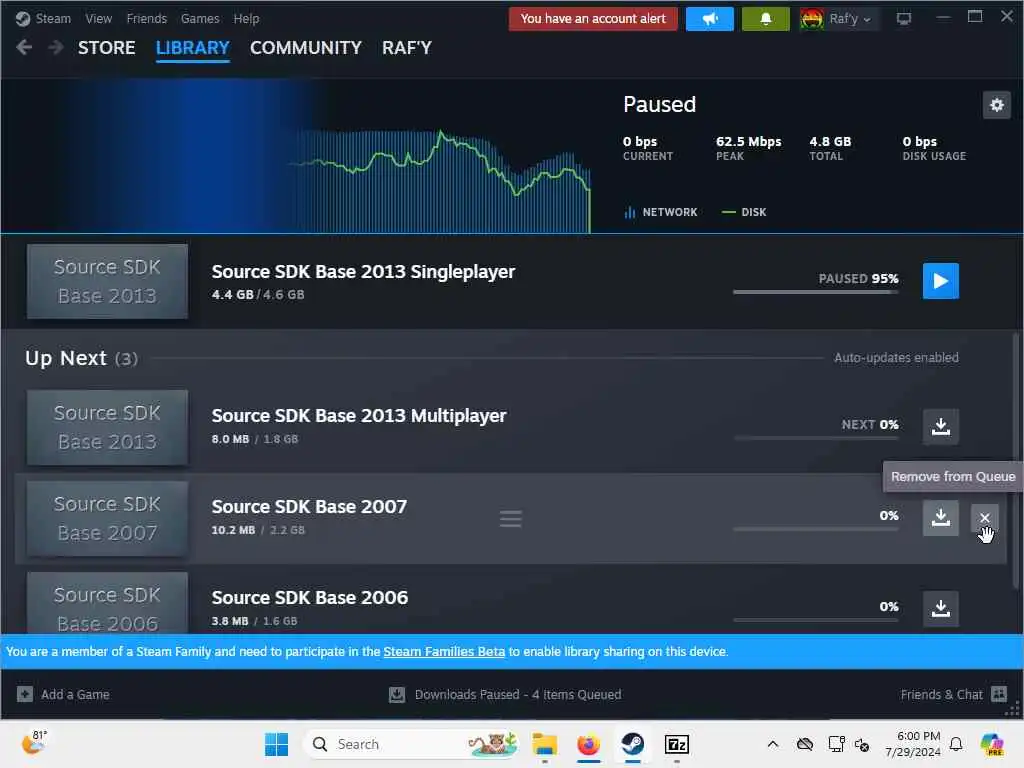Open 7-Zip from the taskbar
The image size is (1024, 768).
(677, 744)
